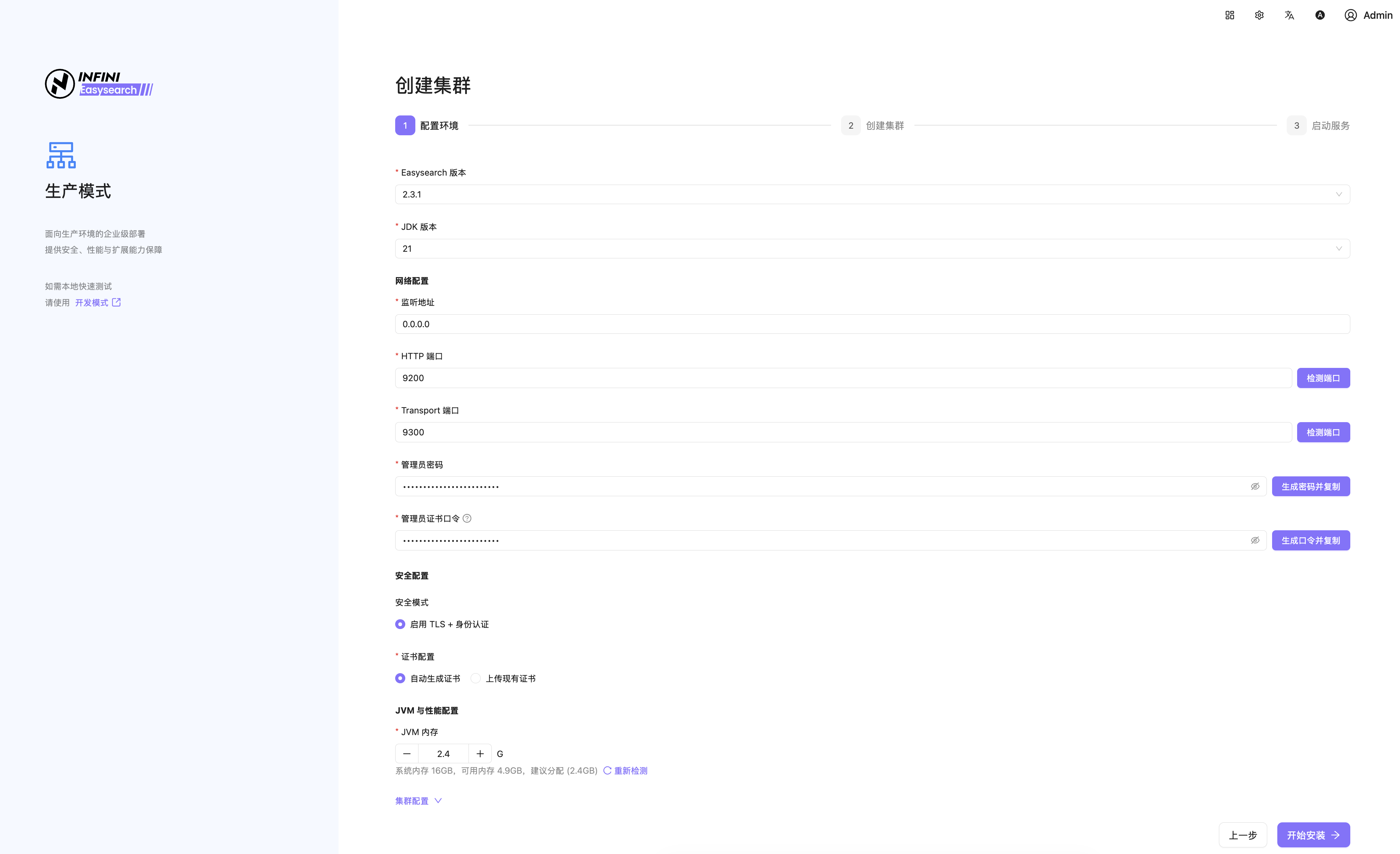Open the apps grid icon in header
Screen dimensions: 1400x854
[1230, 15]
